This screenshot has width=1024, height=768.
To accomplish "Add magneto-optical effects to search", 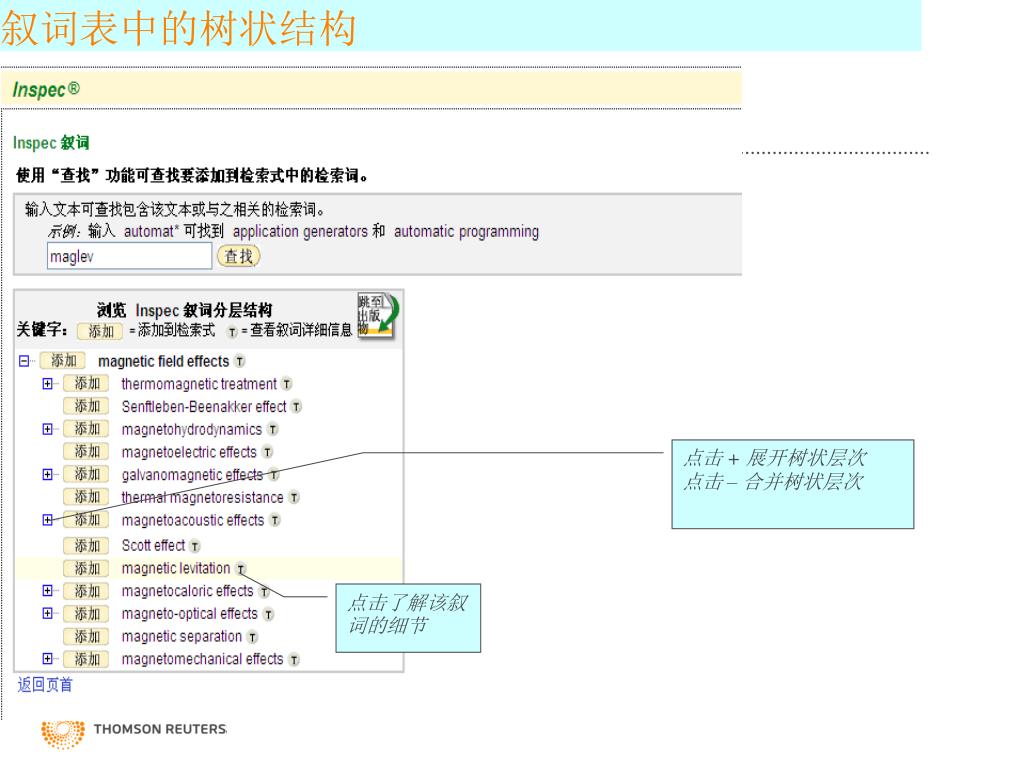I will click(x=86, y=614).
